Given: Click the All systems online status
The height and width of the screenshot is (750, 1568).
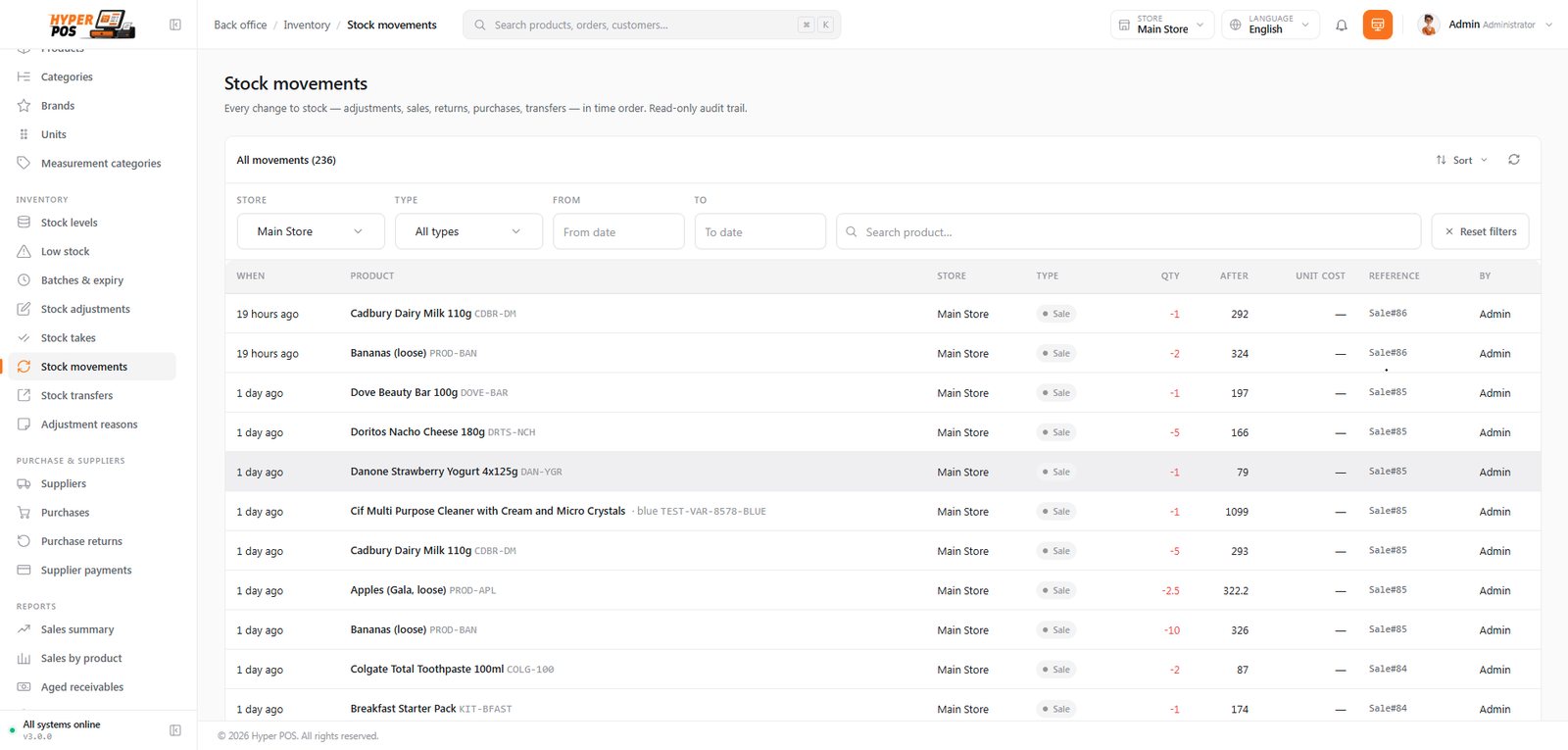Looking at the screenshot, I should (x=62, y=725).
